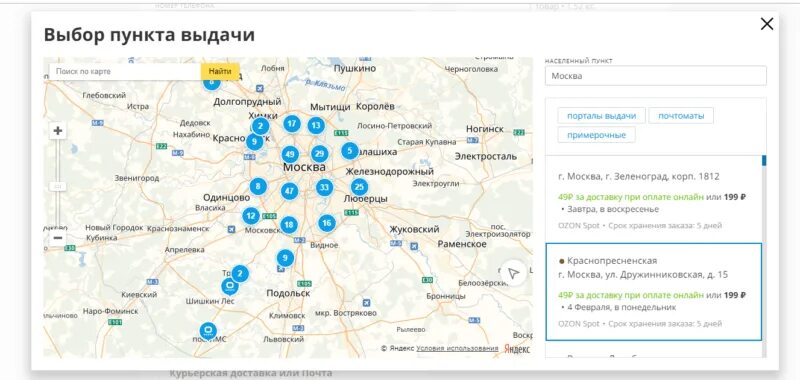Open cluster 9 north of Подольск
Viewport: 800px width, 380px height.
coord(285,258)
